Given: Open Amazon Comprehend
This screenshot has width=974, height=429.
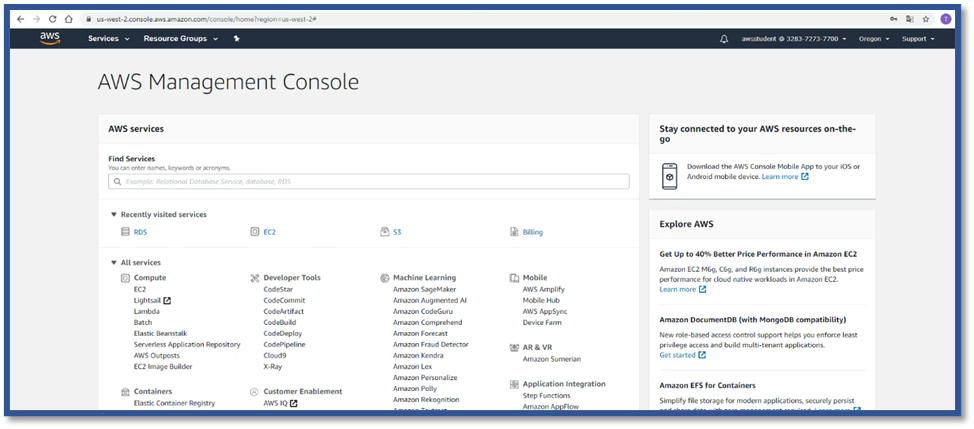Looking at the screenshot, I should click(427, 323).
